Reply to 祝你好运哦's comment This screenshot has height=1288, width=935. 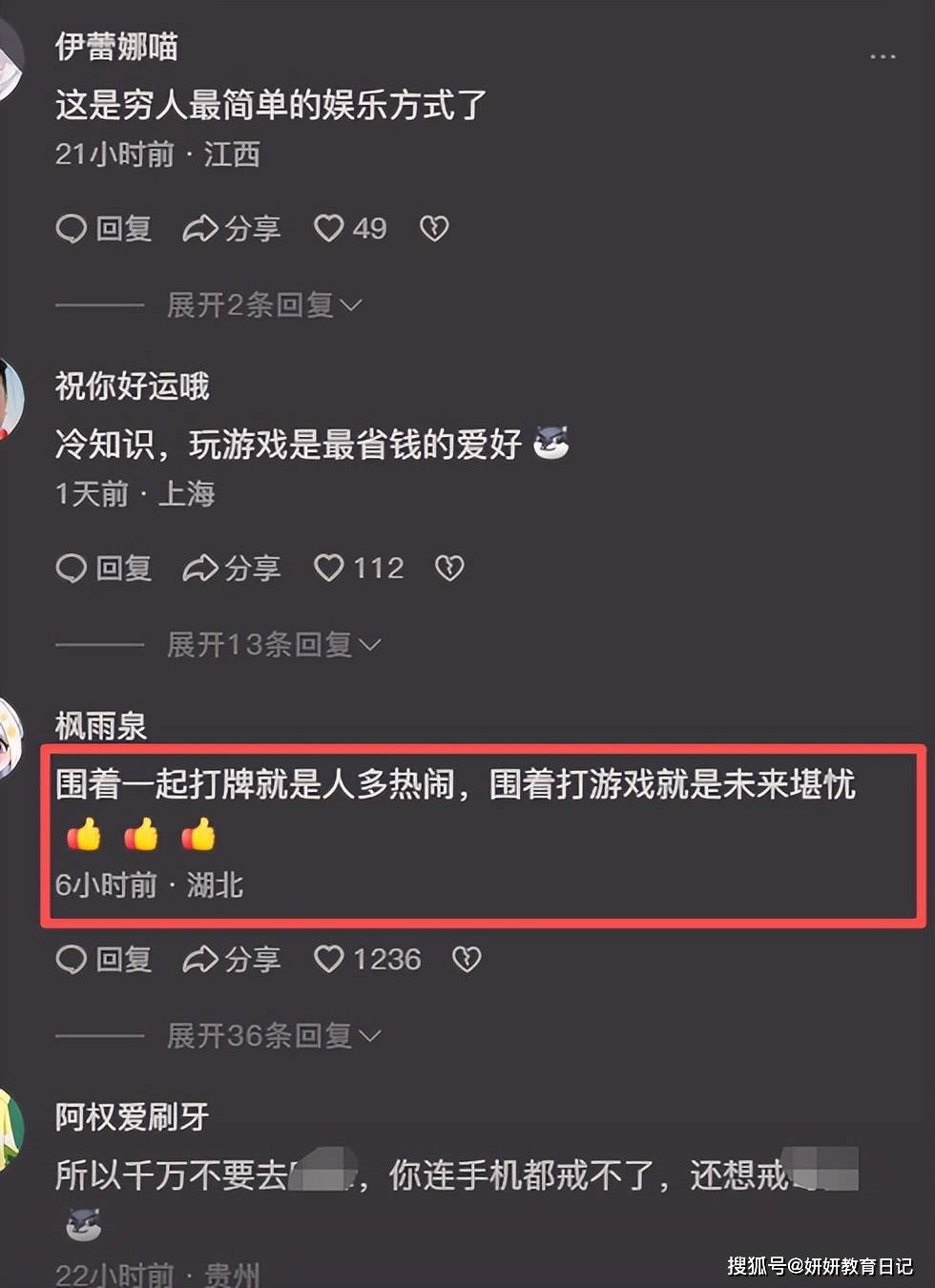[104, 568]
